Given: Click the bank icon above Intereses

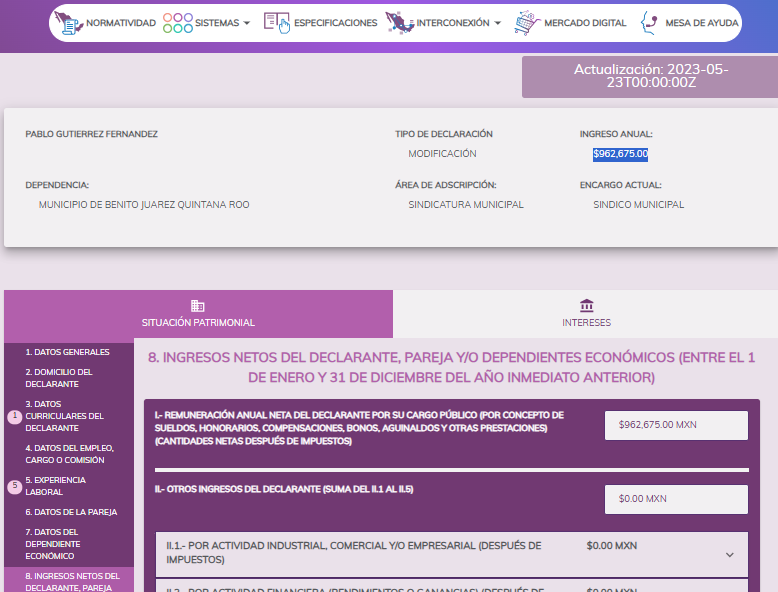Looking at the screenshot, I should pyautogui.click(x=586, y=306).
